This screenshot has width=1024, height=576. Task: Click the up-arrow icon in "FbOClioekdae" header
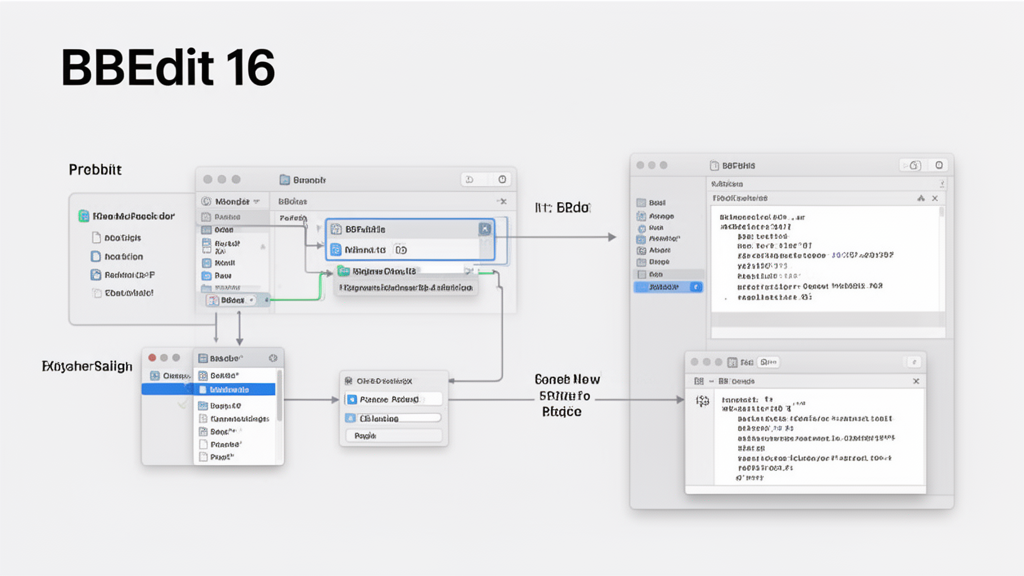pyautogui.click(x=921, y=198)
